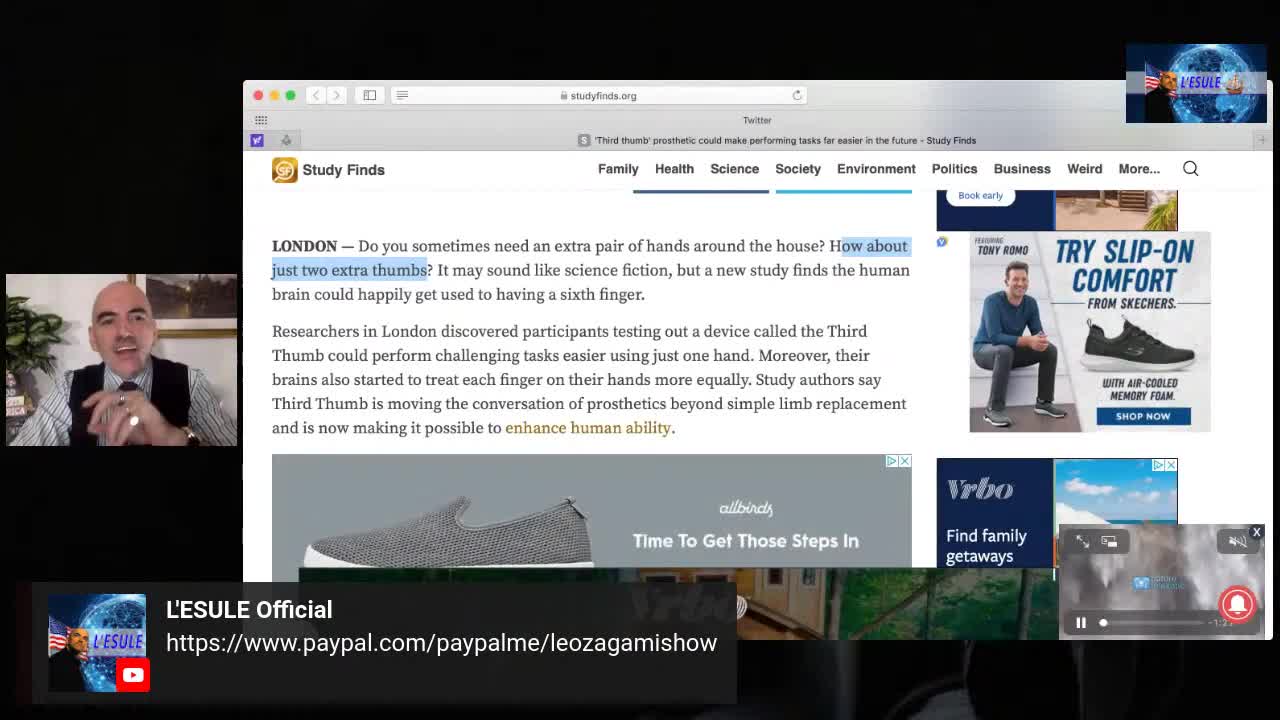The width and height of the screenshot is (1280, 720).
Task: Click the paypal.me/leozagamishow URL text
Action: point(441,643)
